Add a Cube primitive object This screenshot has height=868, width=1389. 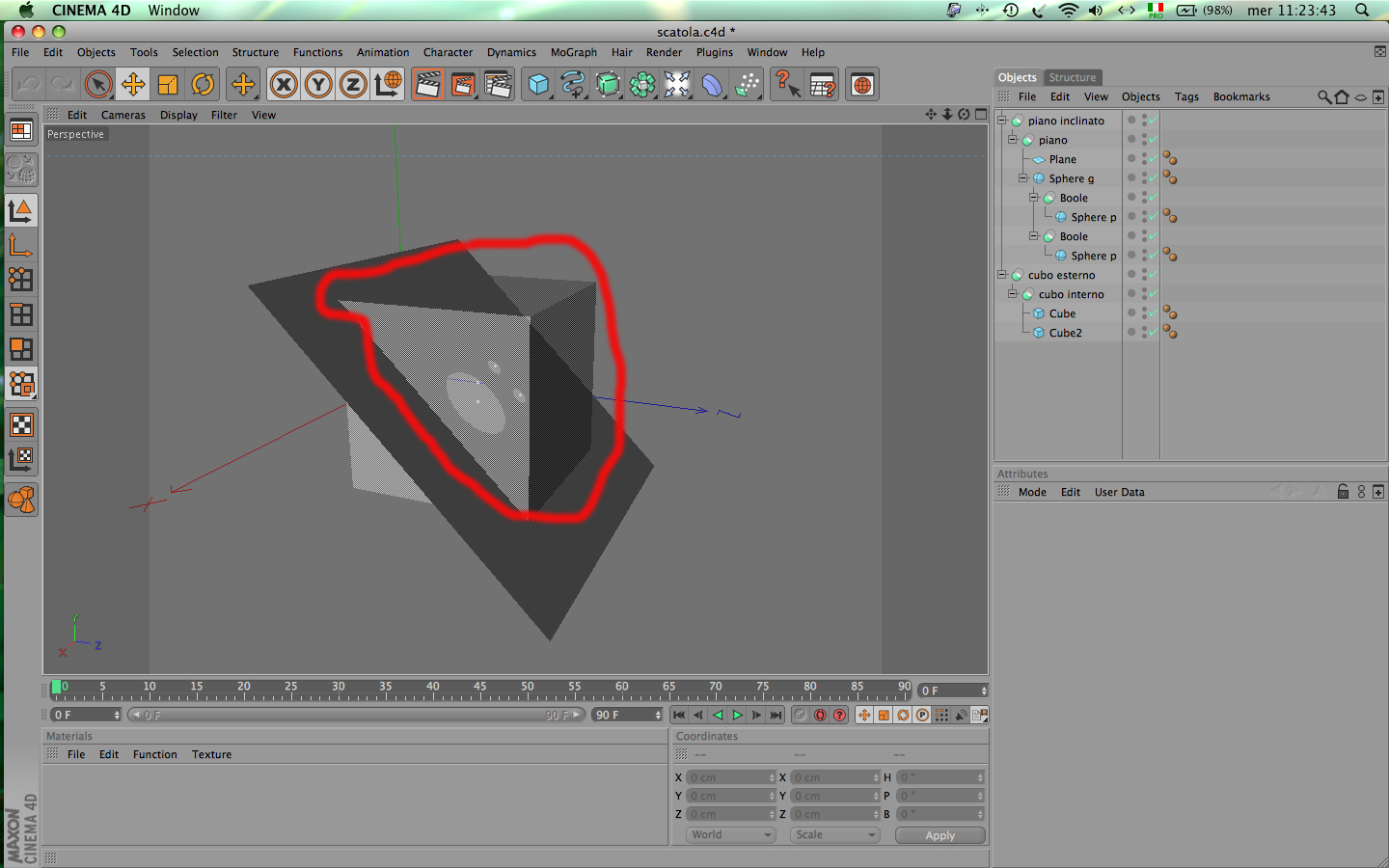(x=538, y=85)
